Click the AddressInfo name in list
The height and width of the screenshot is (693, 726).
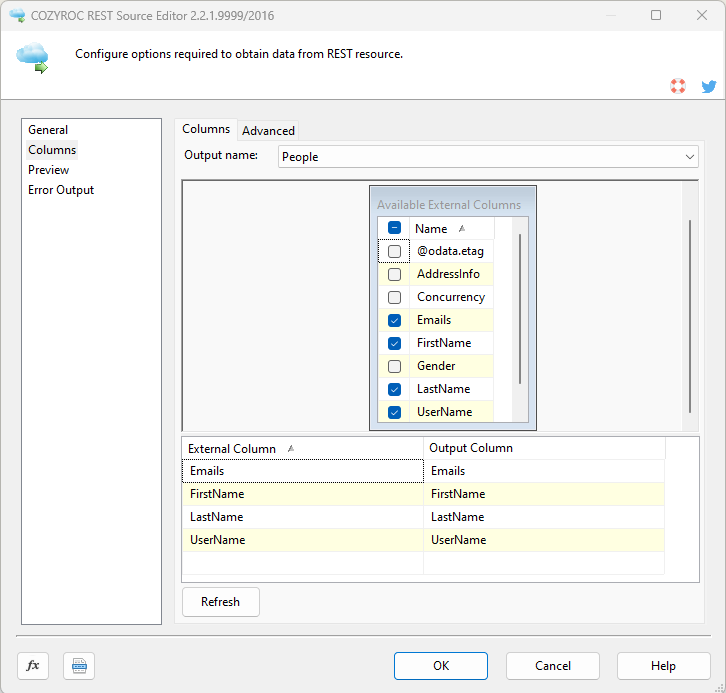tap(448, 274)
